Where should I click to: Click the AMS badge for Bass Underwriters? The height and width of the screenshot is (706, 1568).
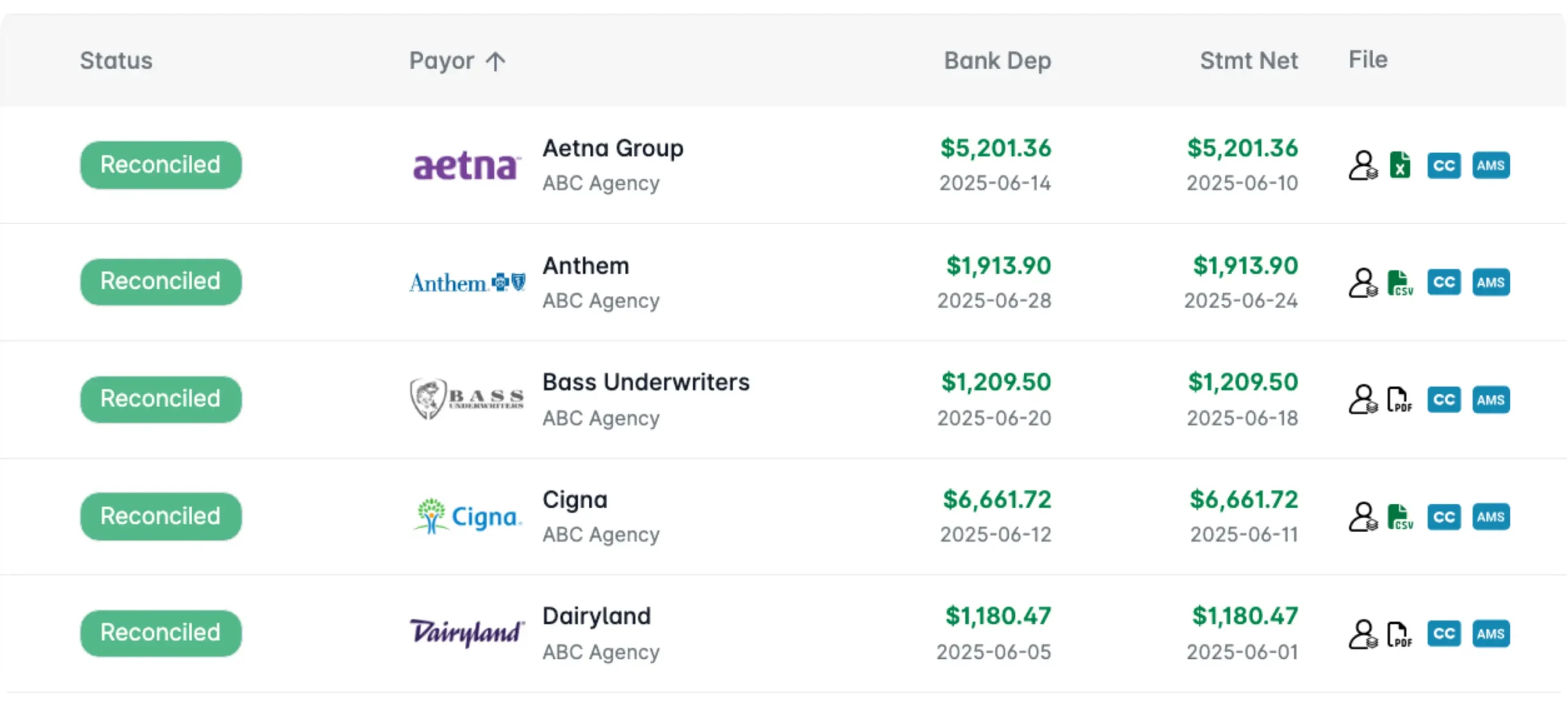(x=1490, y=400)
